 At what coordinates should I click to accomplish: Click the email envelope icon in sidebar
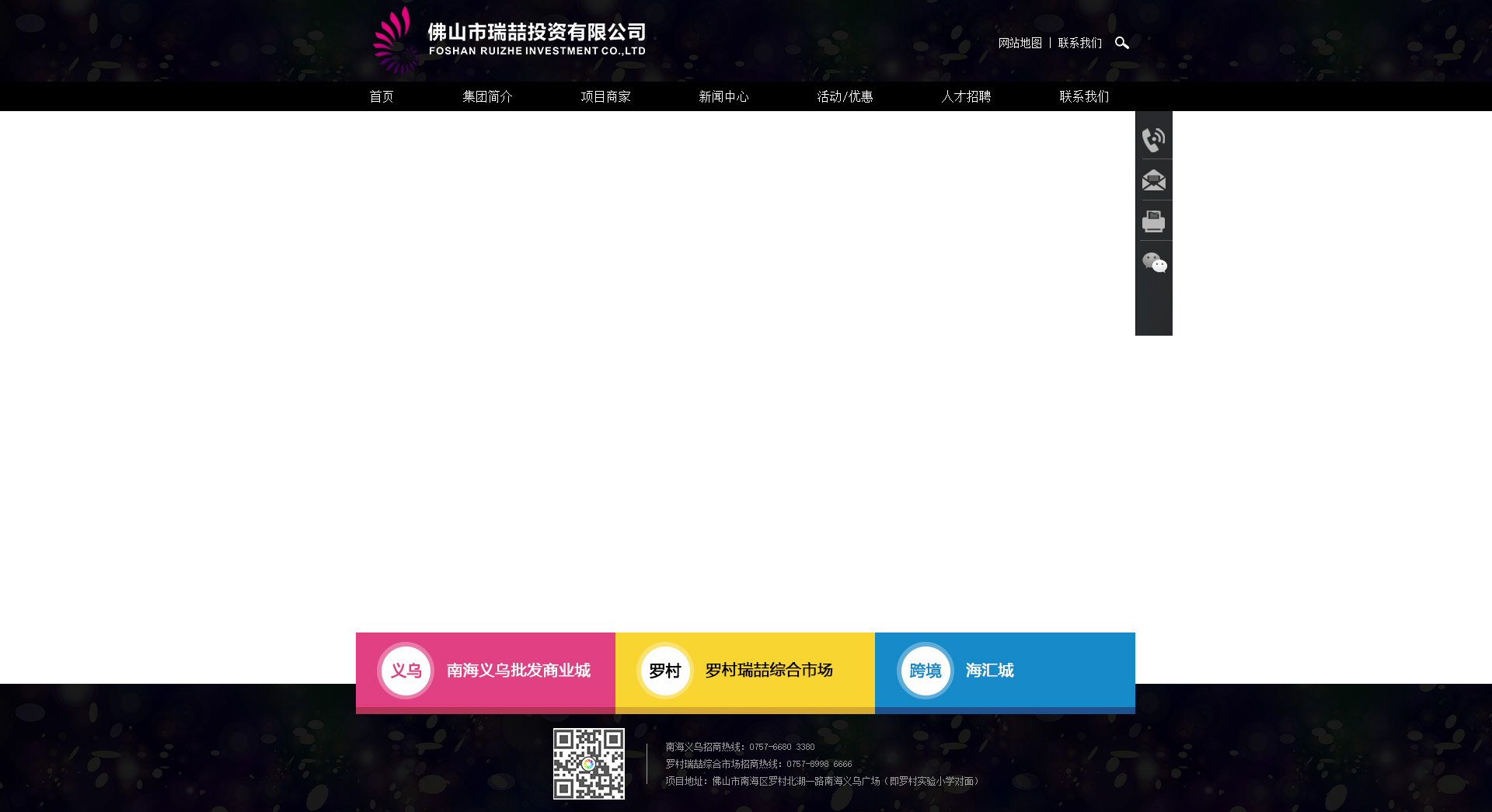pyautogui.click(x=1153, y=181)
